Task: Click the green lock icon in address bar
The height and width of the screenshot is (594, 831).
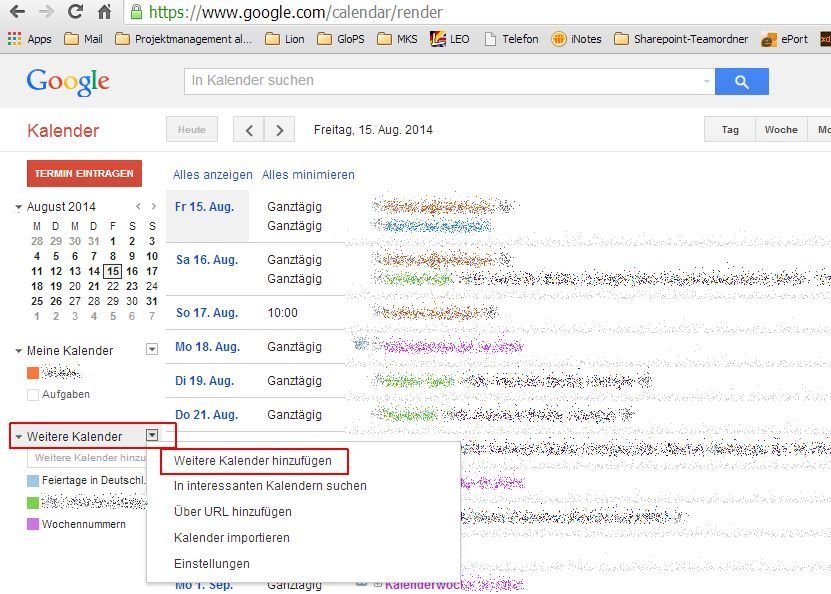Action: tap(136, 12)
